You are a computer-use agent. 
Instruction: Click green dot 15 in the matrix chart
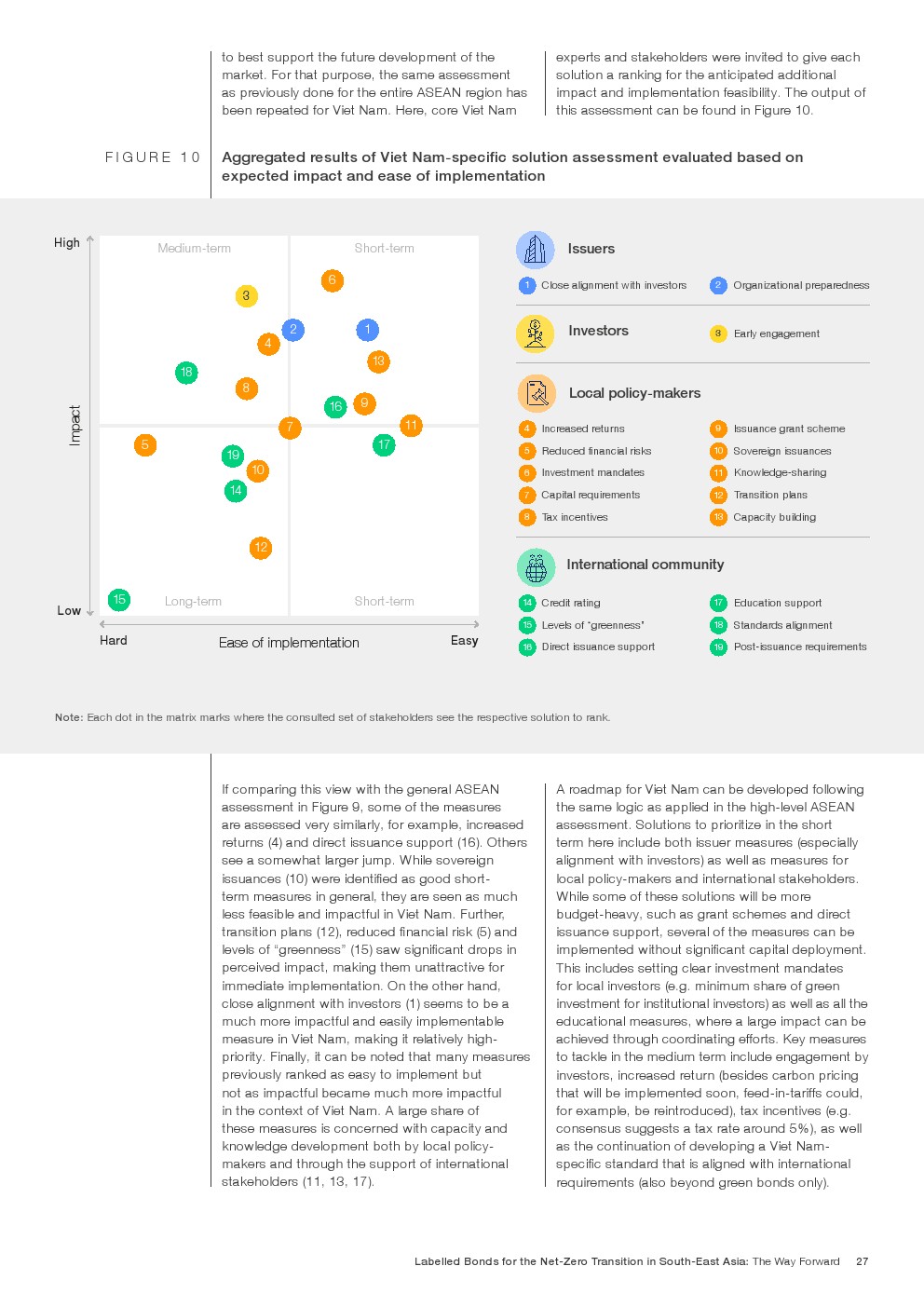tap(119, 600)
